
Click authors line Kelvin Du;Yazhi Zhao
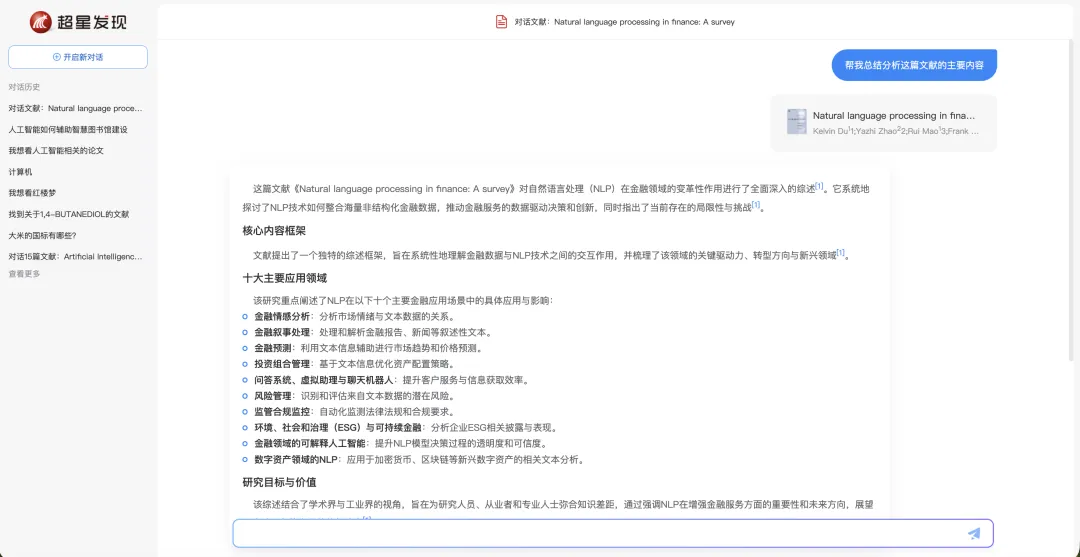(x=895, y=130)
